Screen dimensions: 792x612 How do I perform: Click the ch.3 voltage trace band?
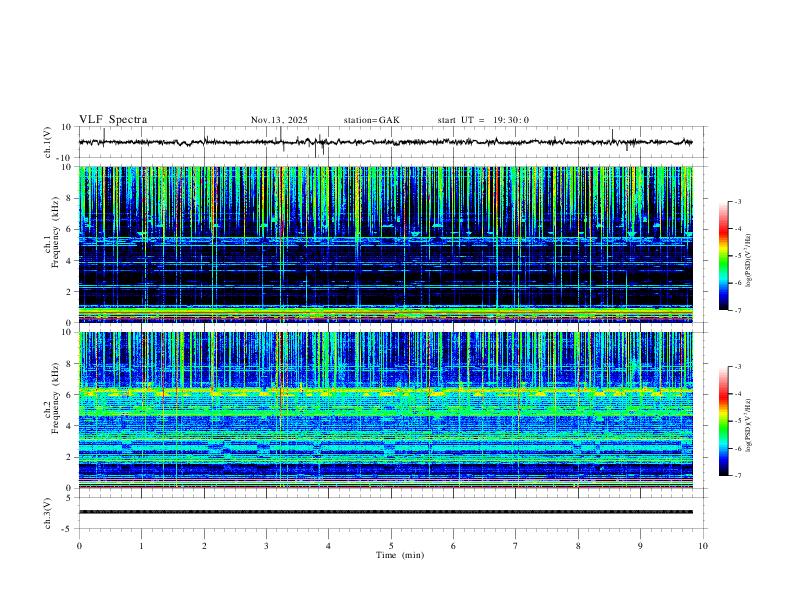click(385, 512)
